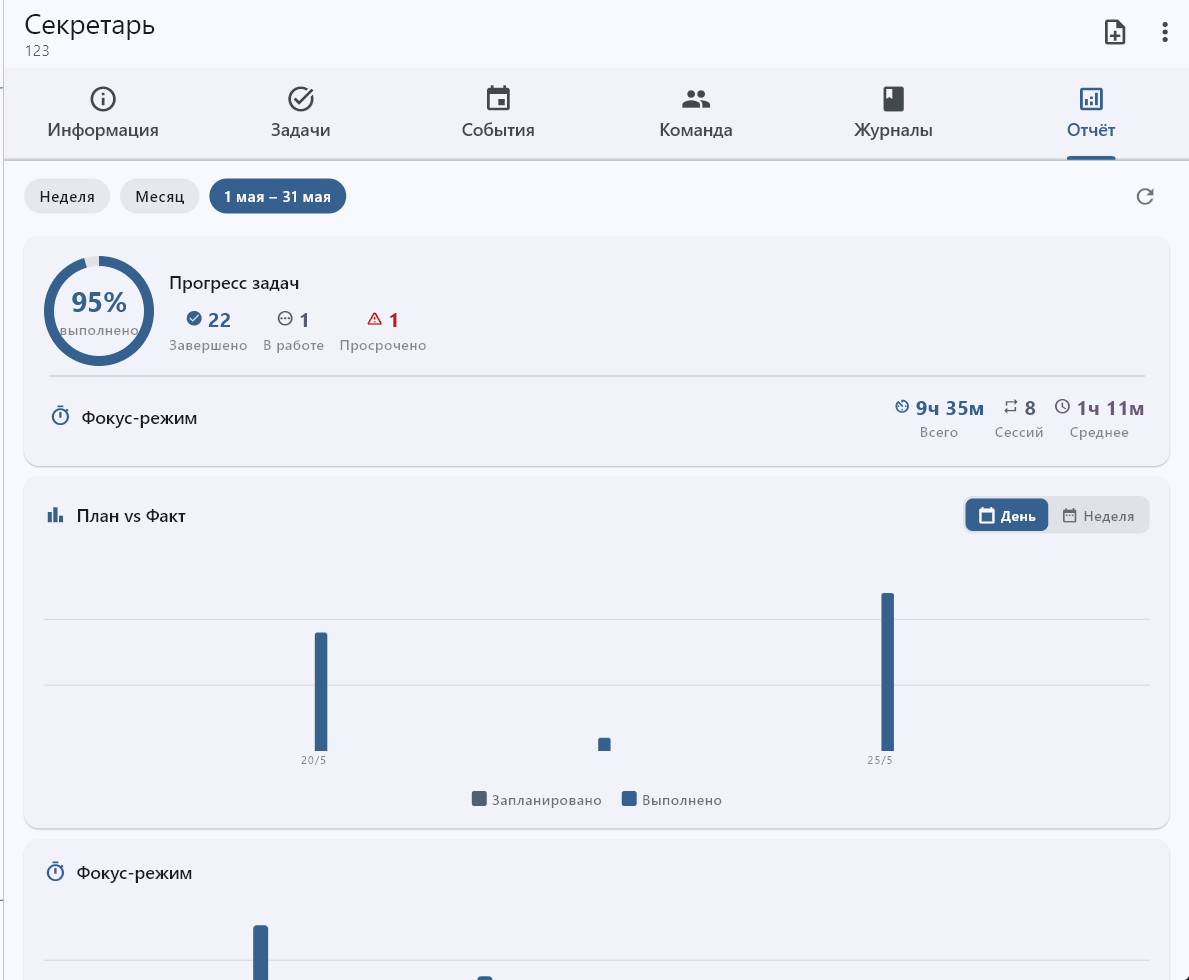Click the total time icon near 9ч 35м
The height and width of the screenshot is (980, 1189).
tap(902, 407)
